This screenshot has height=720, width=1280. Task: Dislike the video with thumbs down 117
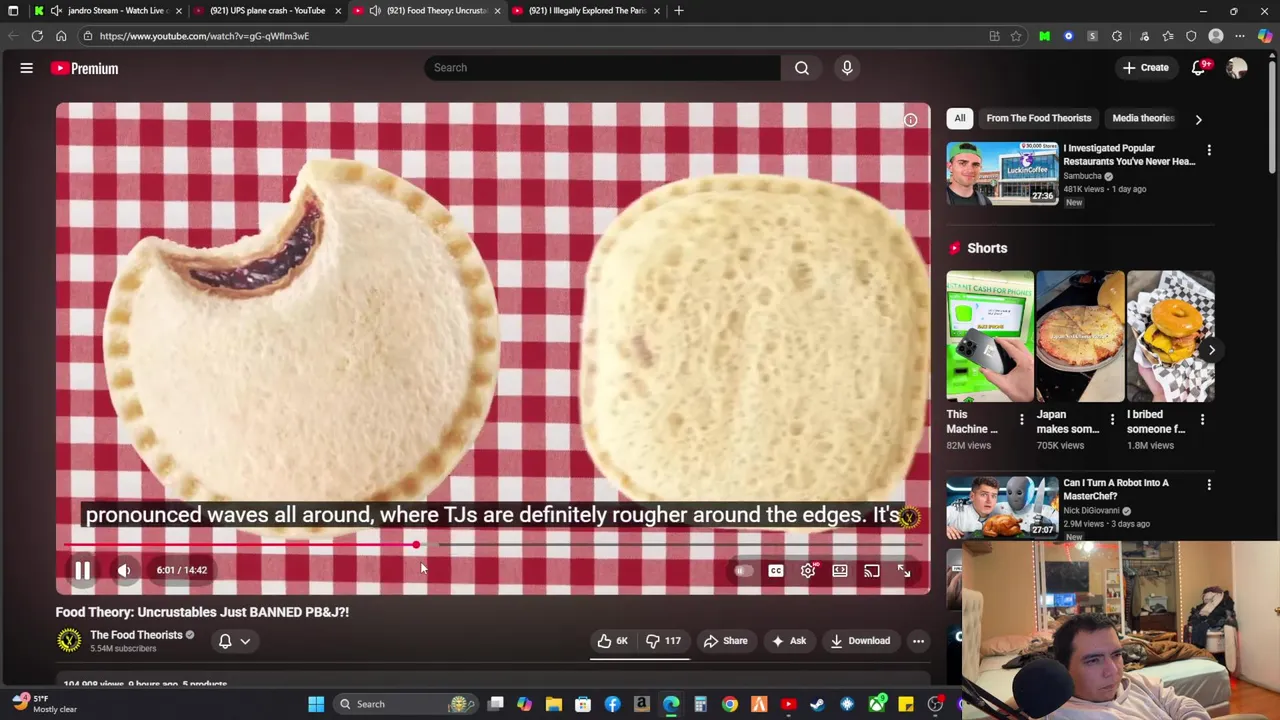[x=664, y=641]
